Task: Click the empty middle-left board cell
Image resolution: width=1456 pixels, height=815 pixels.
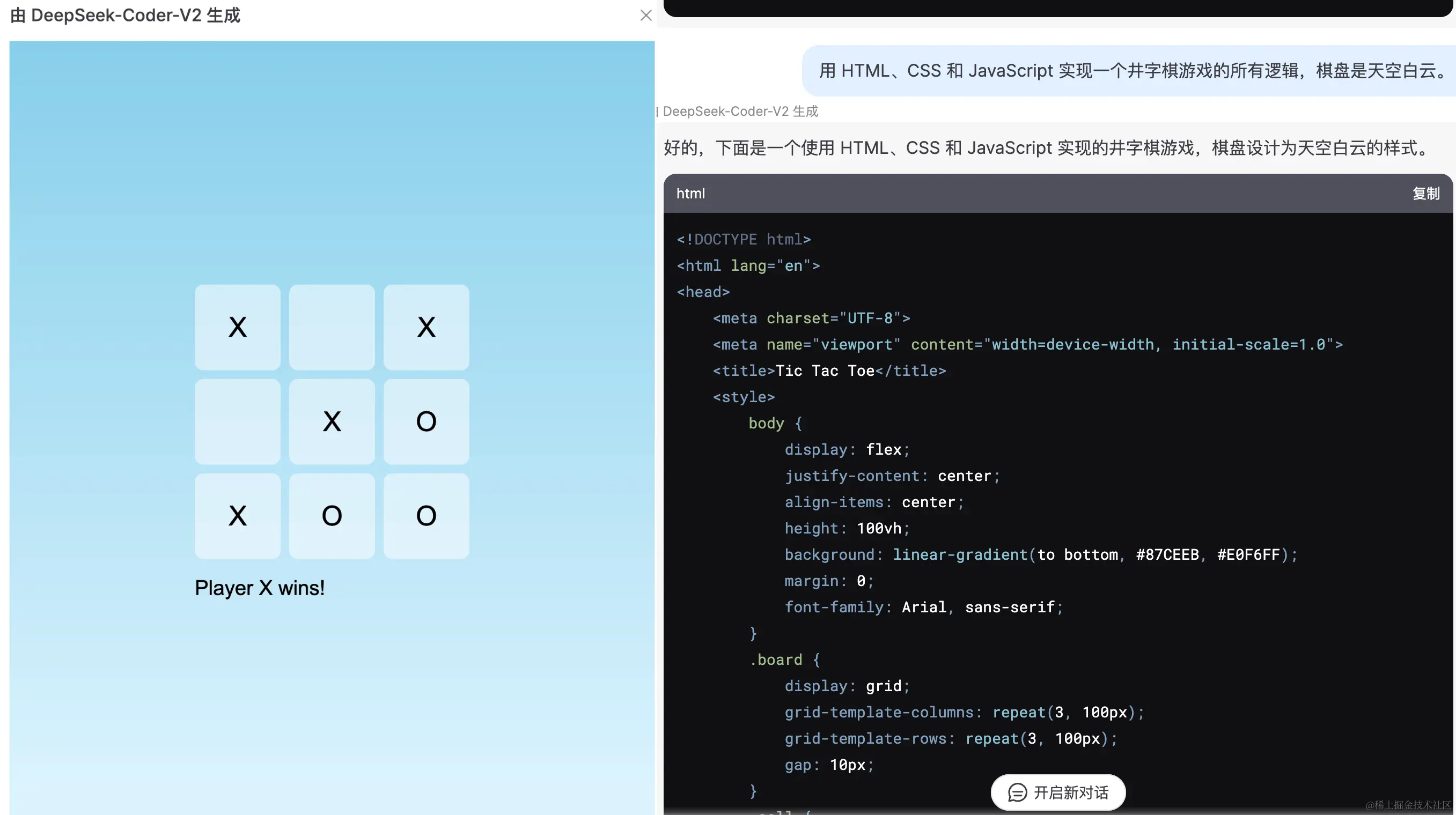Action: click(x=237, y=421)
